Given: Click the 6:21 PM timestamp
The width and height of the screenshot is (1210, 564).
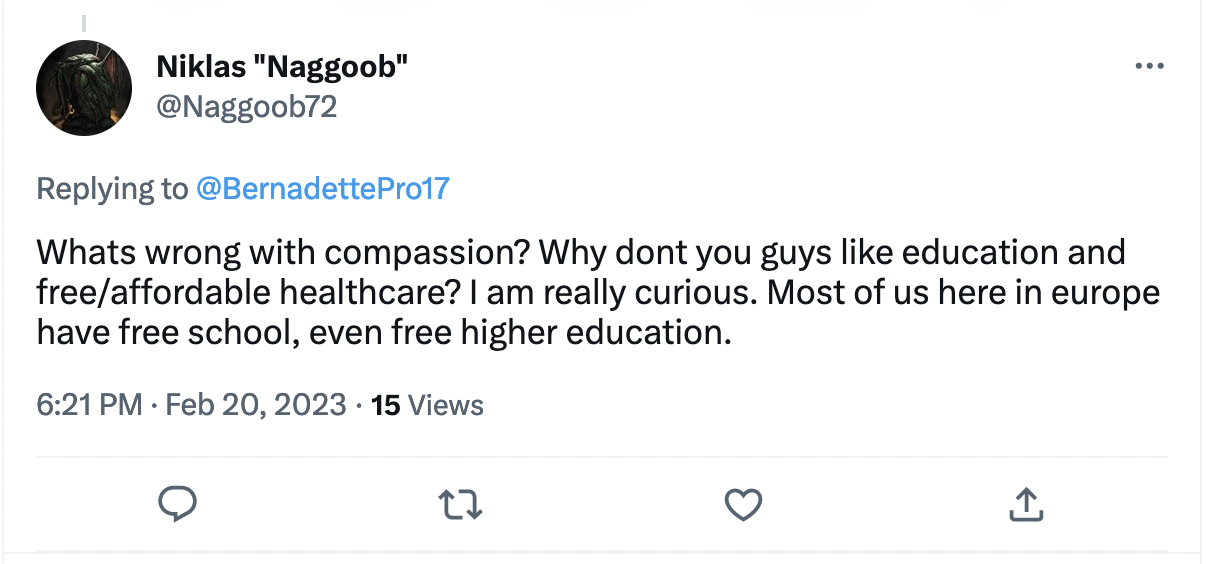Looking at the screenshot, I should pos(89,405).
